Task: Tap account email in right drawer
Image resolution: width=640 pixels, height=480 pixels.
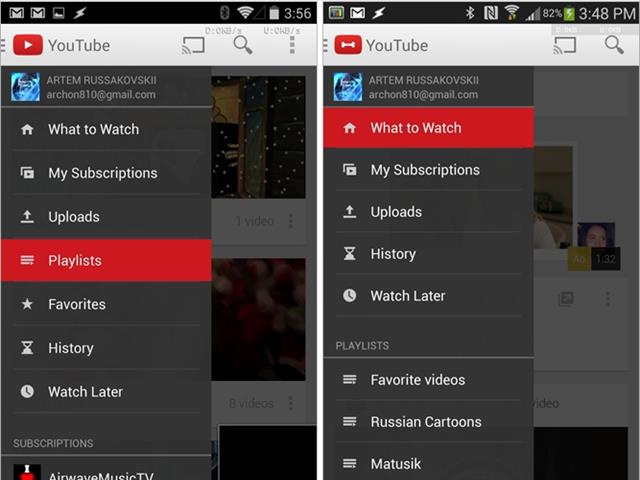Action: pyautogui.click(x=423, y=95)
